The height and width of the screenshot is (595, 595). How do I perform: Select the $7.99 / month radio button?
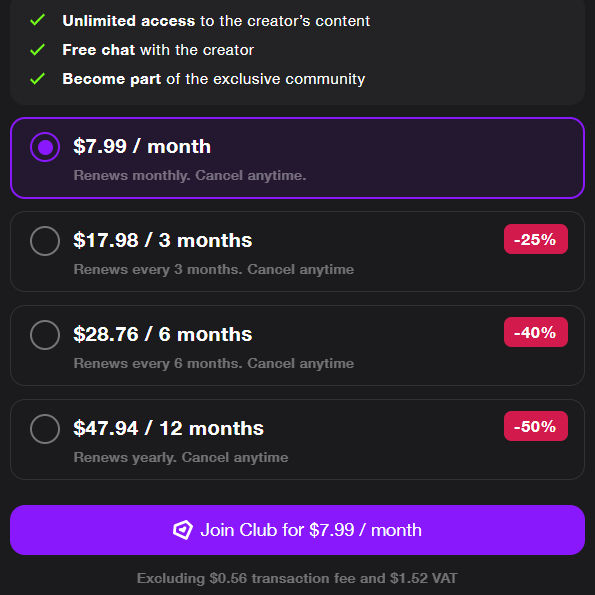(45, 147)
